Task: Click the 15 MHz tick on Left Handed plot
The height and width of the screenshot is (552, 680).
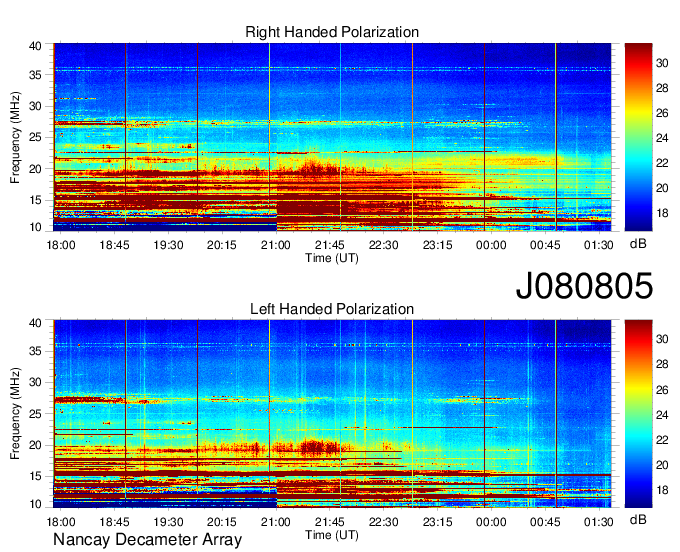Action: coord(36,477)
